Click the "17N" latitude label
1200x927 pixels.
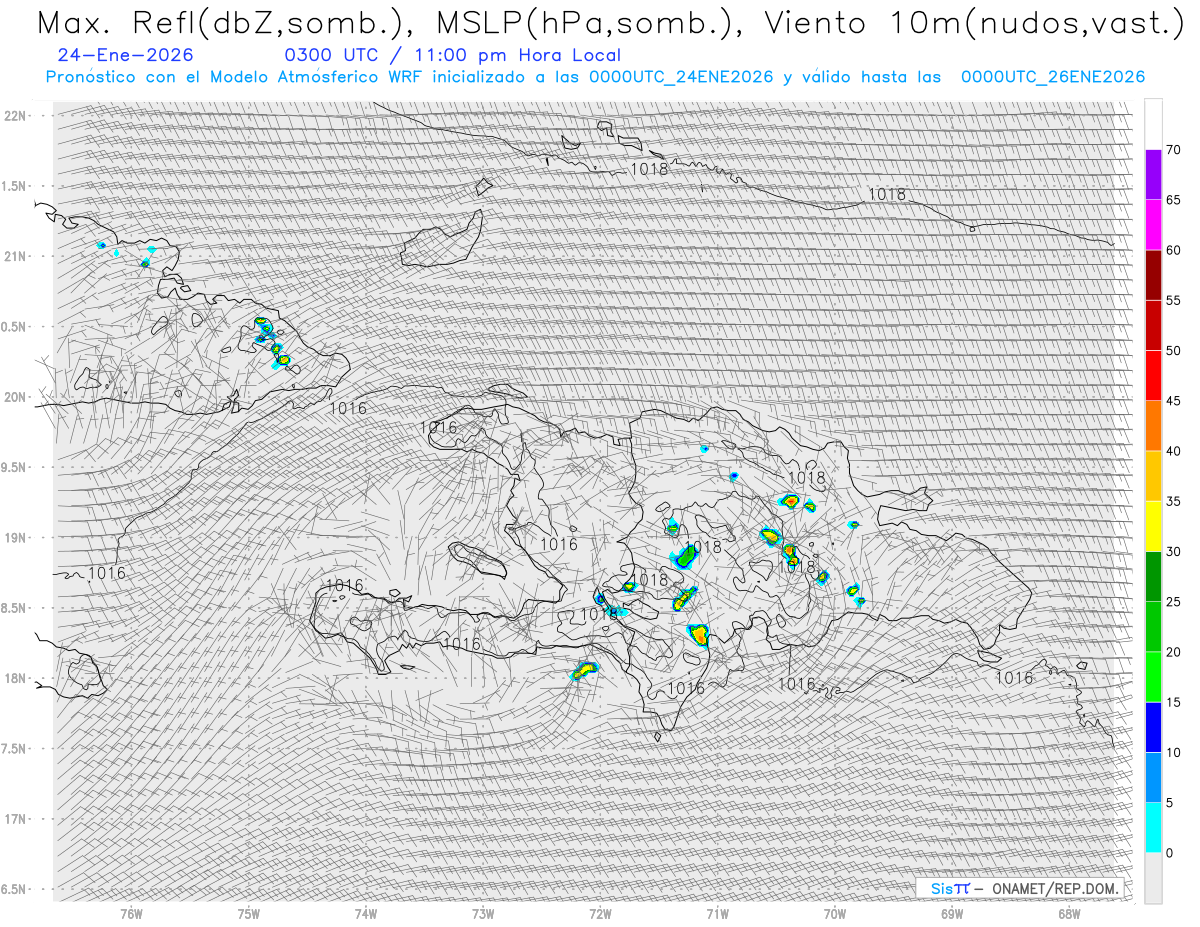point(14,819)
